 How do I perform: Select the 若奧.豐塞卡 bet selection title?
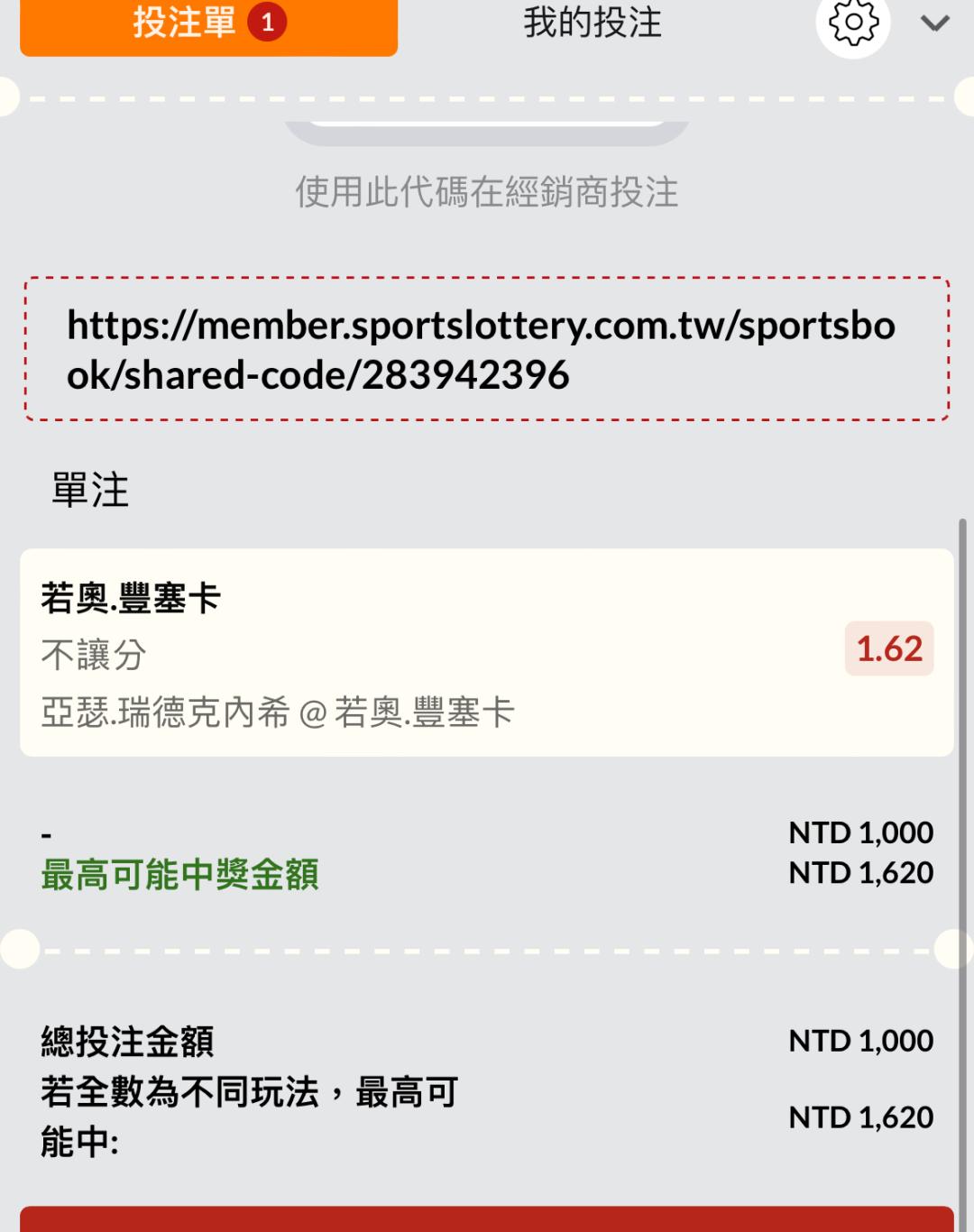coord(132,598)
